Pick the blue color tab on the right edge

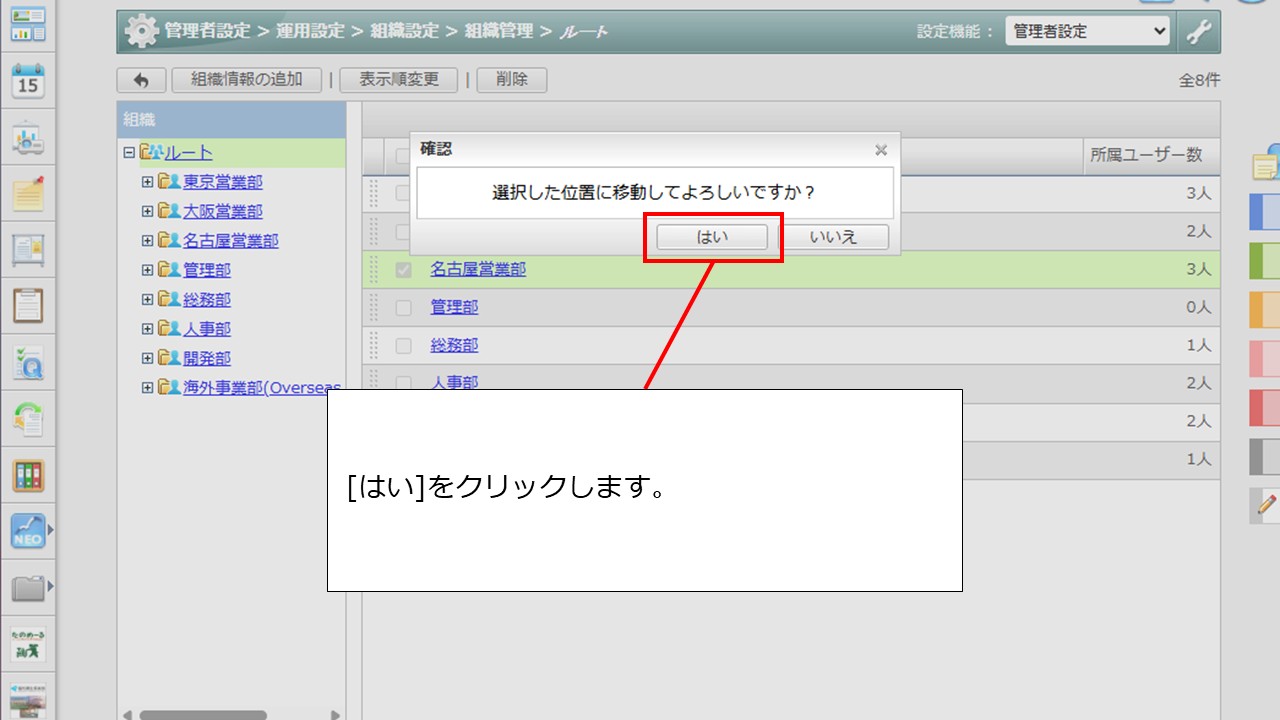(x=1265, y=212)
